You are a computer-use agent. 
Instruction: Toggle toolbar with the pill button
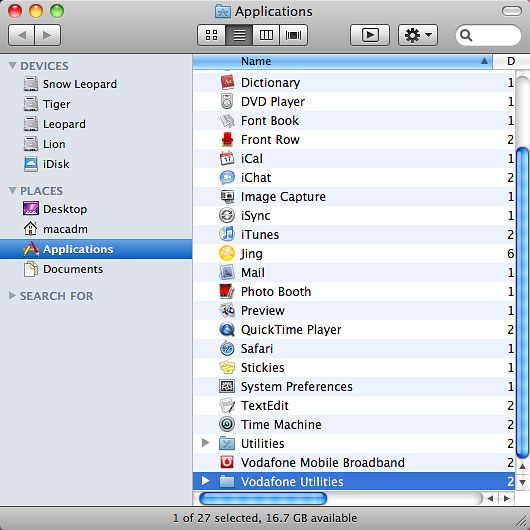pyautogui.click(x=512, y=11)
